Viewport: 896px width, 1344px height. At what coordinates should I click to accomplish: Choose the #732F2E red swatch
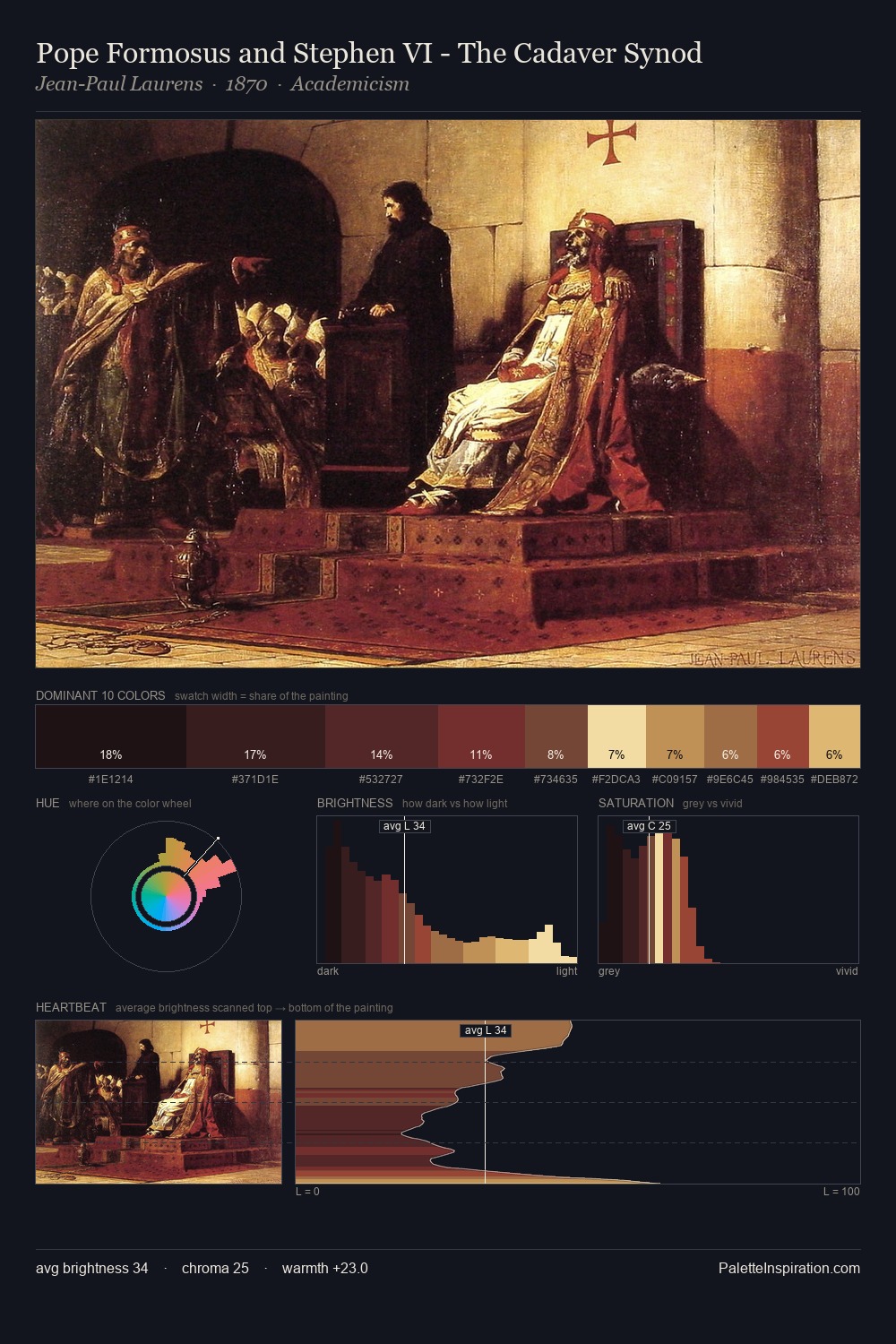pyautogui.click(x=481, y=737)
